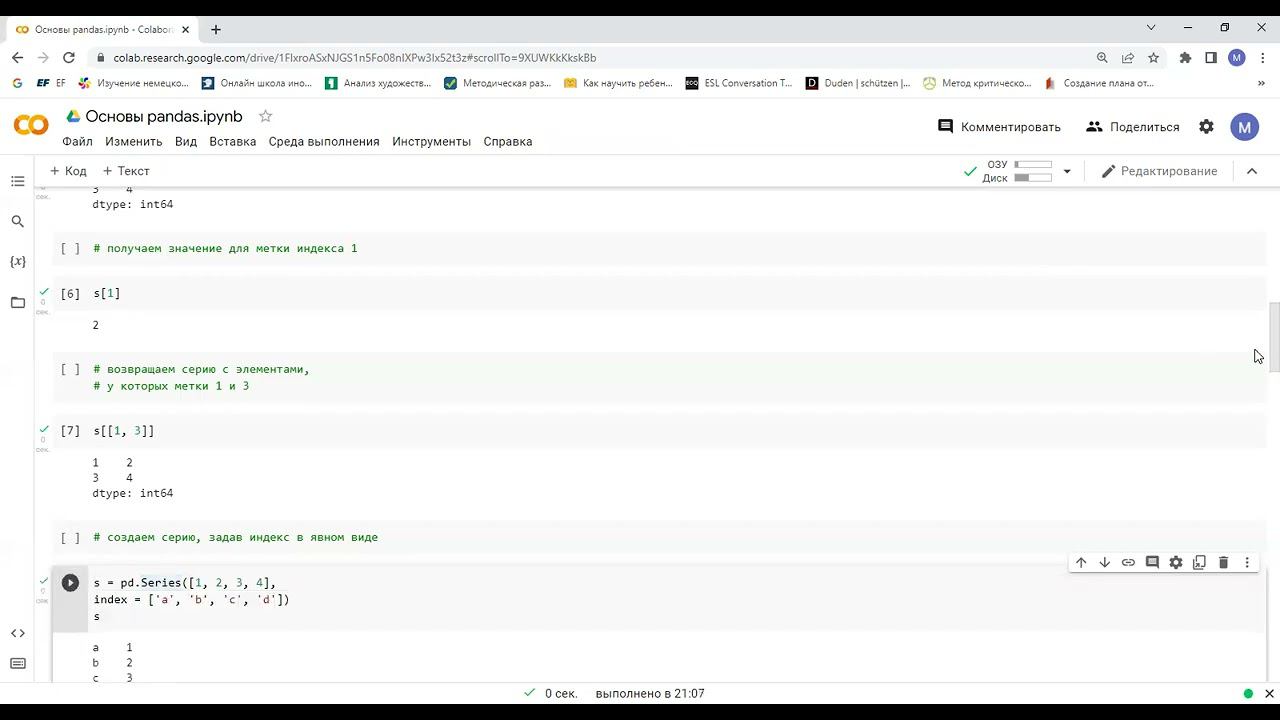Open the Изучение немецко... bookmark

pyautogui.click(x=133, y=83)
